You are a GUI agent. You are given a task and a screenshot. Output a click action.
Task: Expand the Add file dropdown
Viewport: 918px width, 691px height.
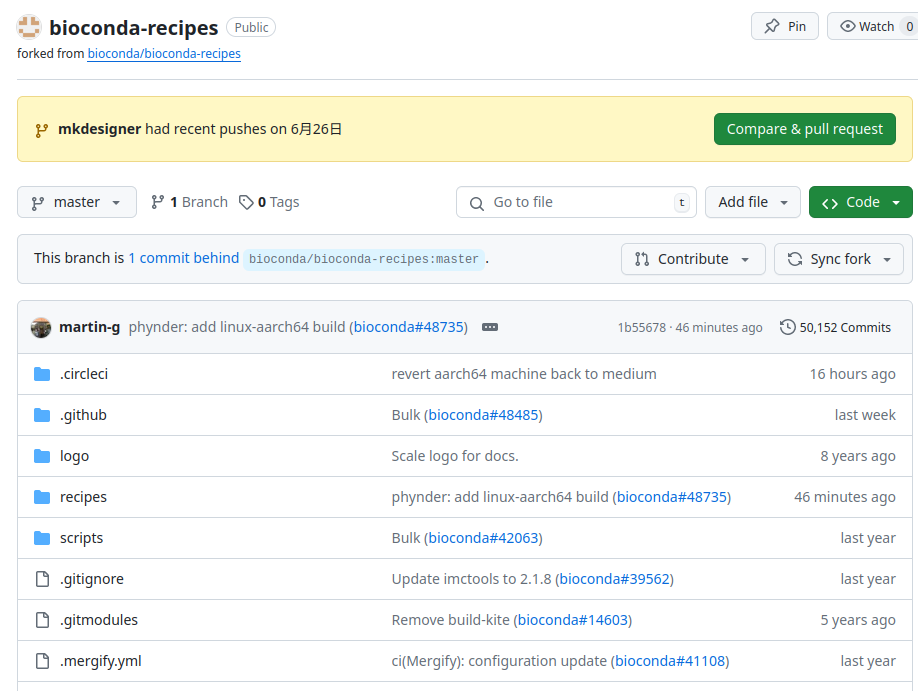752,202
